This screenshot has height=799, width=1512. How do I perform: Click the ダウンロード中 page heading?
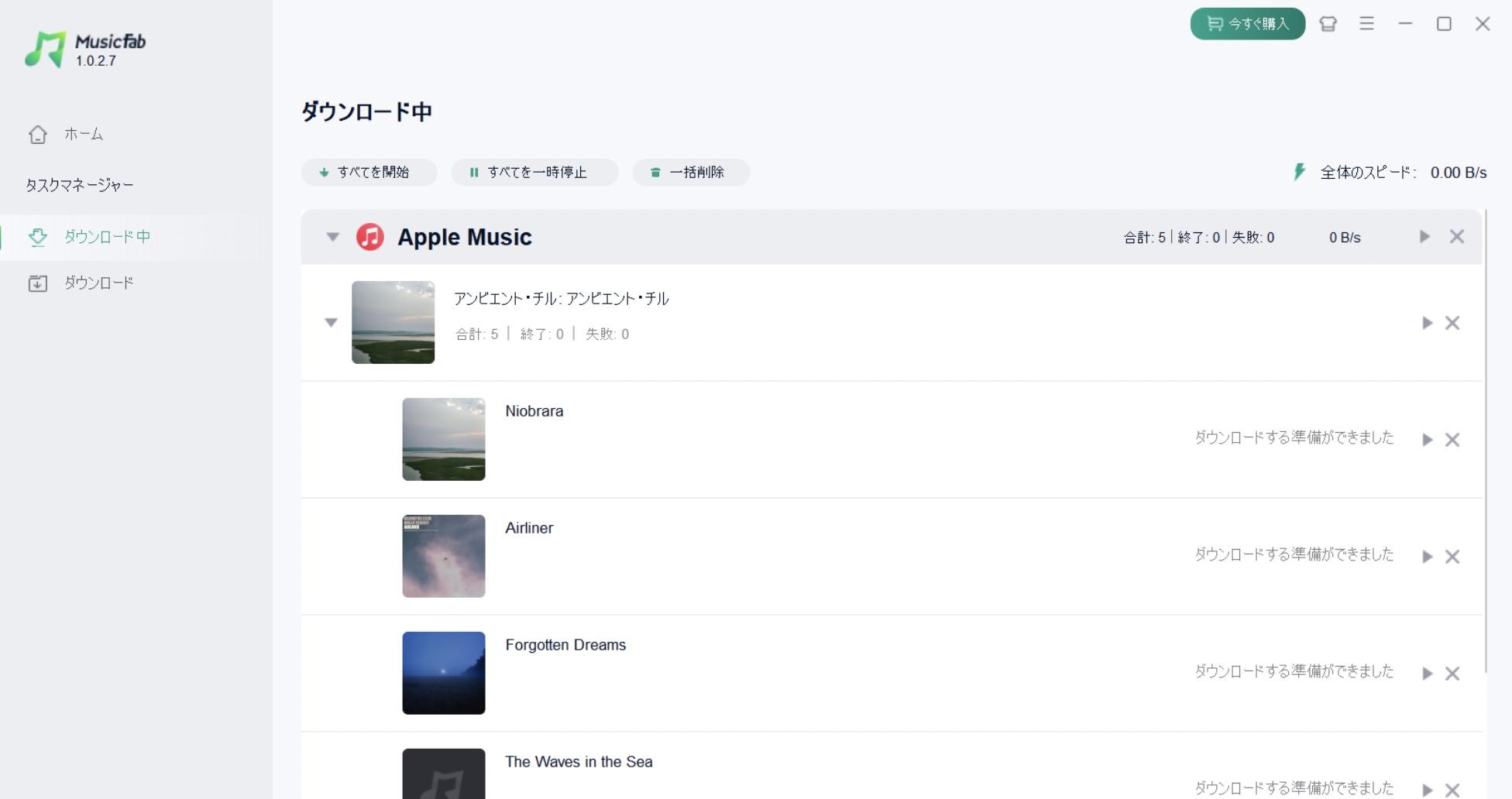coord(366,111)
